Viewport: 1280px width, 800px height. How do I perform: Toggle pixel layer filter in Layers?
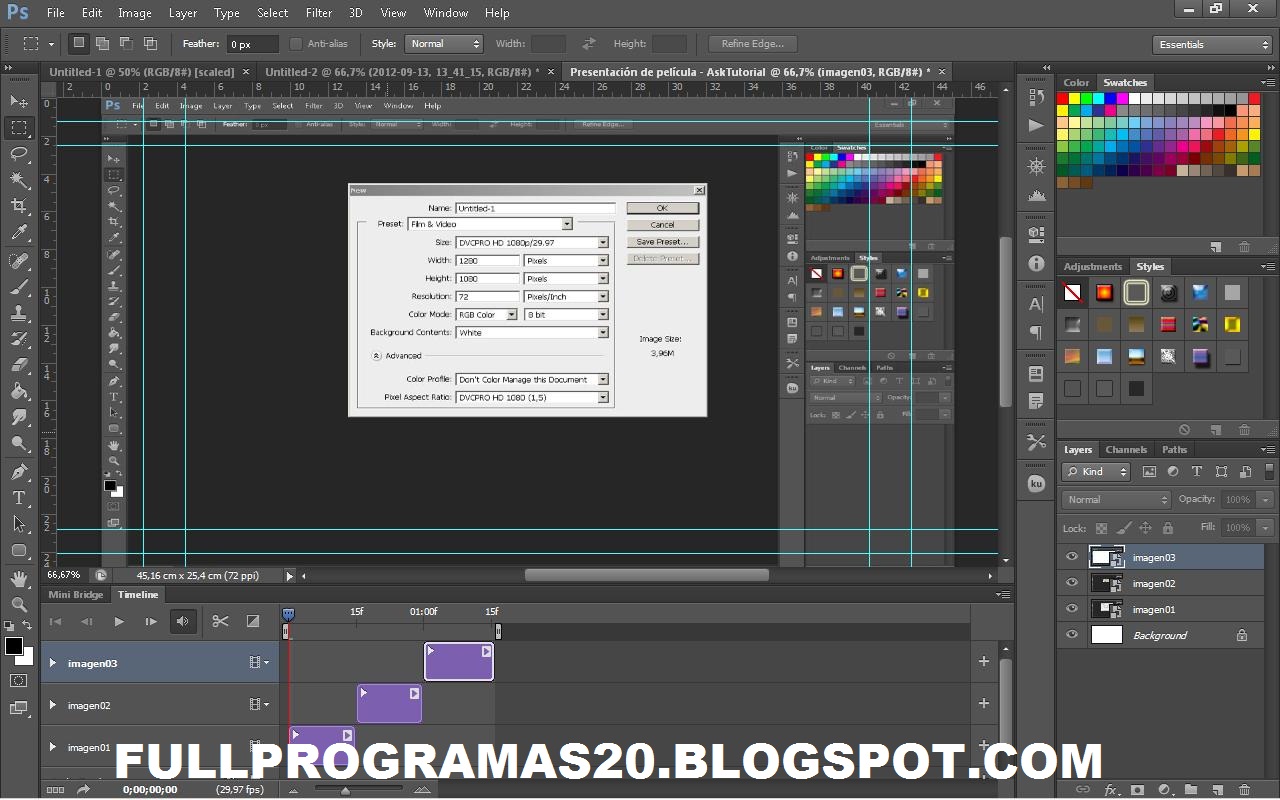pyautogui.click(x=1149, y=472)
